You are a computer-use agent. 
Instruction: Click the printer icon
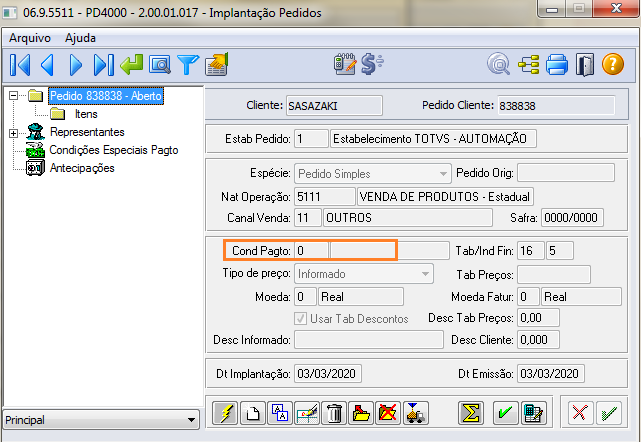click(557, 65)
